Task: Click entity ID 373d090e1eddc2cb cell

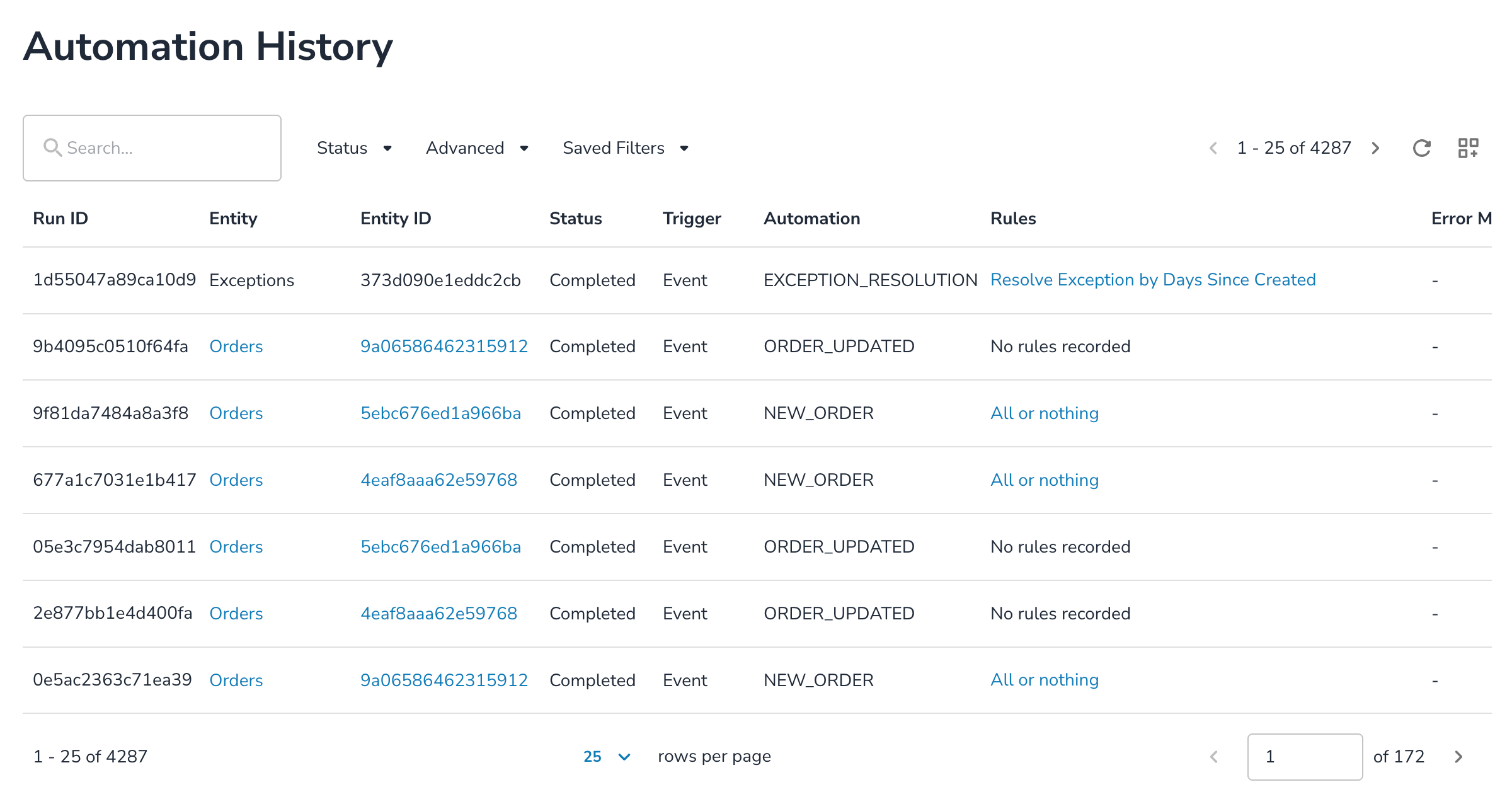Action: coord(441,280)
